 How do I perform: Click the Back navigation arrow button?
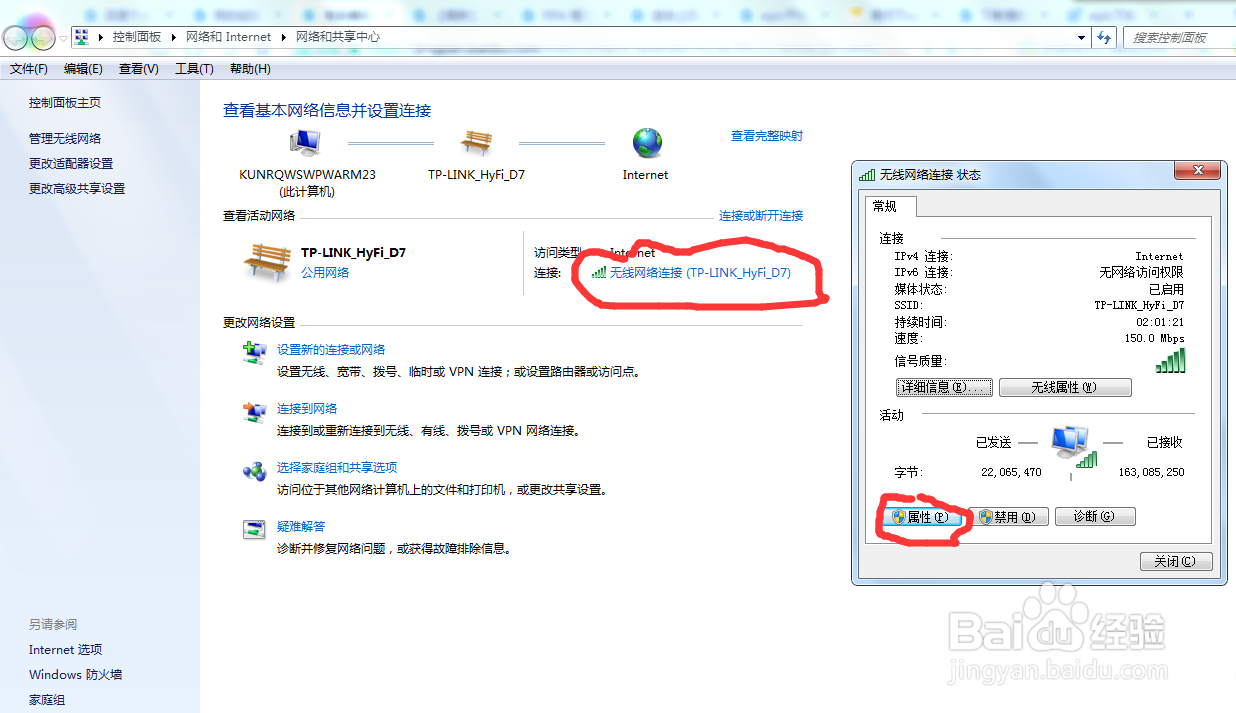16,38
